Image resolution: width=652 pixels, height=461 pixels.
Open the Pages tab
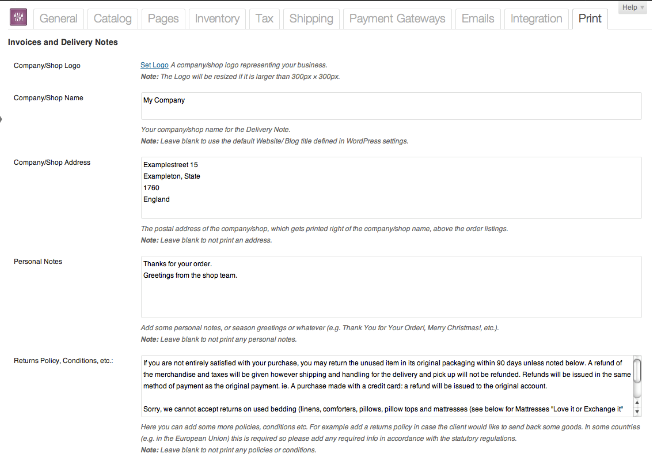163,19
